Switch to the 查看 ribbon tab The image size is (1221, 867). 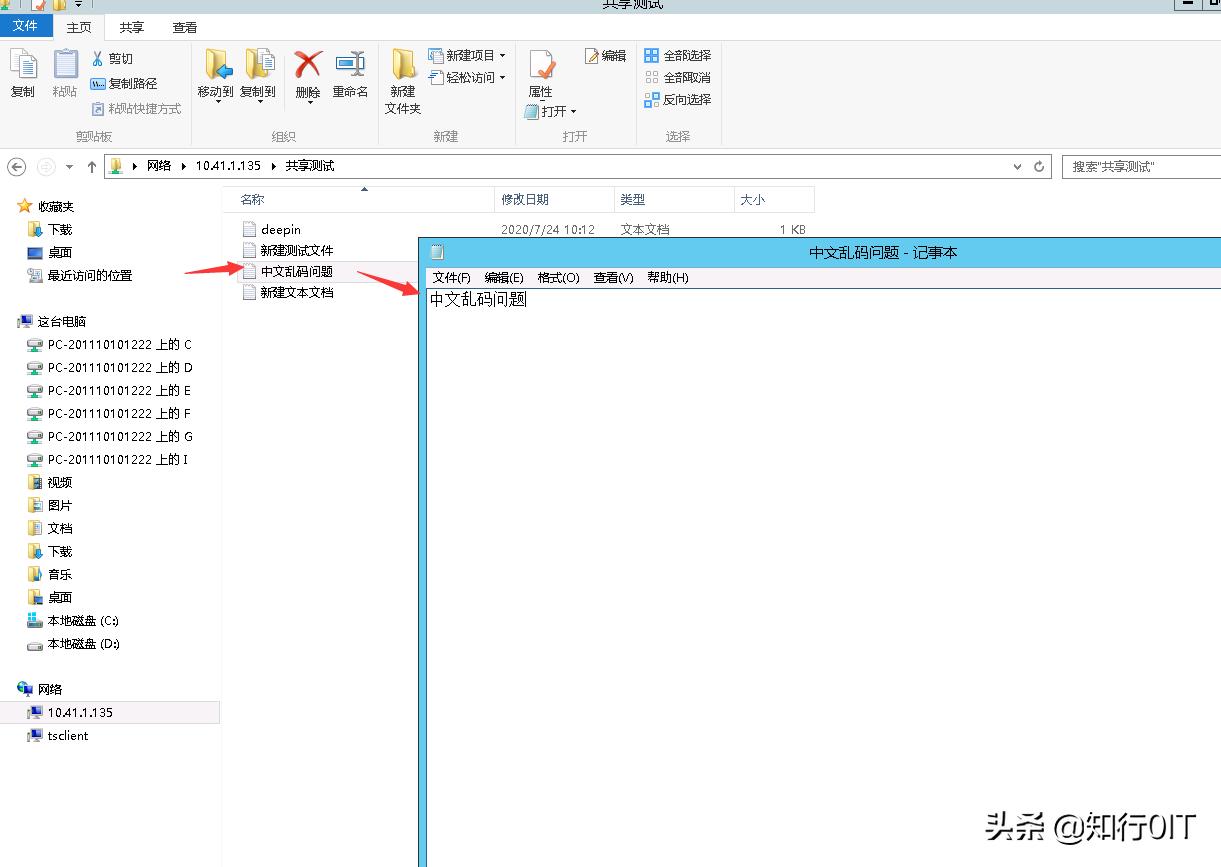pyautogui.click(x=183, y=27)
